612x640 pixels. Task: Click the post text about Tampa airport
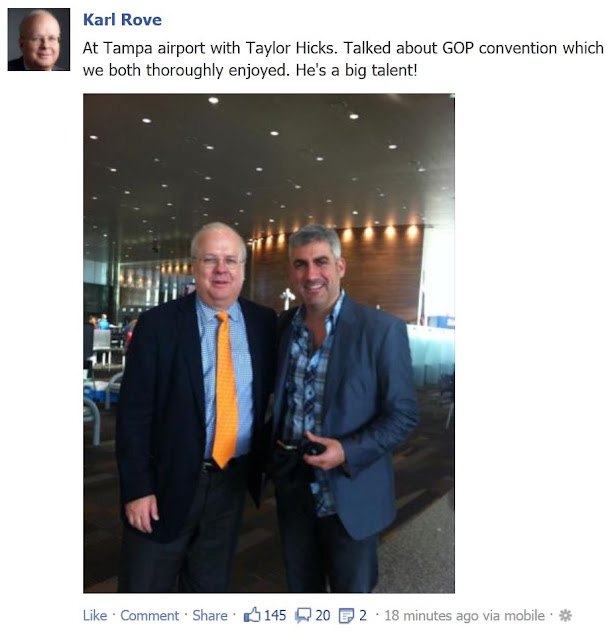click(343, 59)
